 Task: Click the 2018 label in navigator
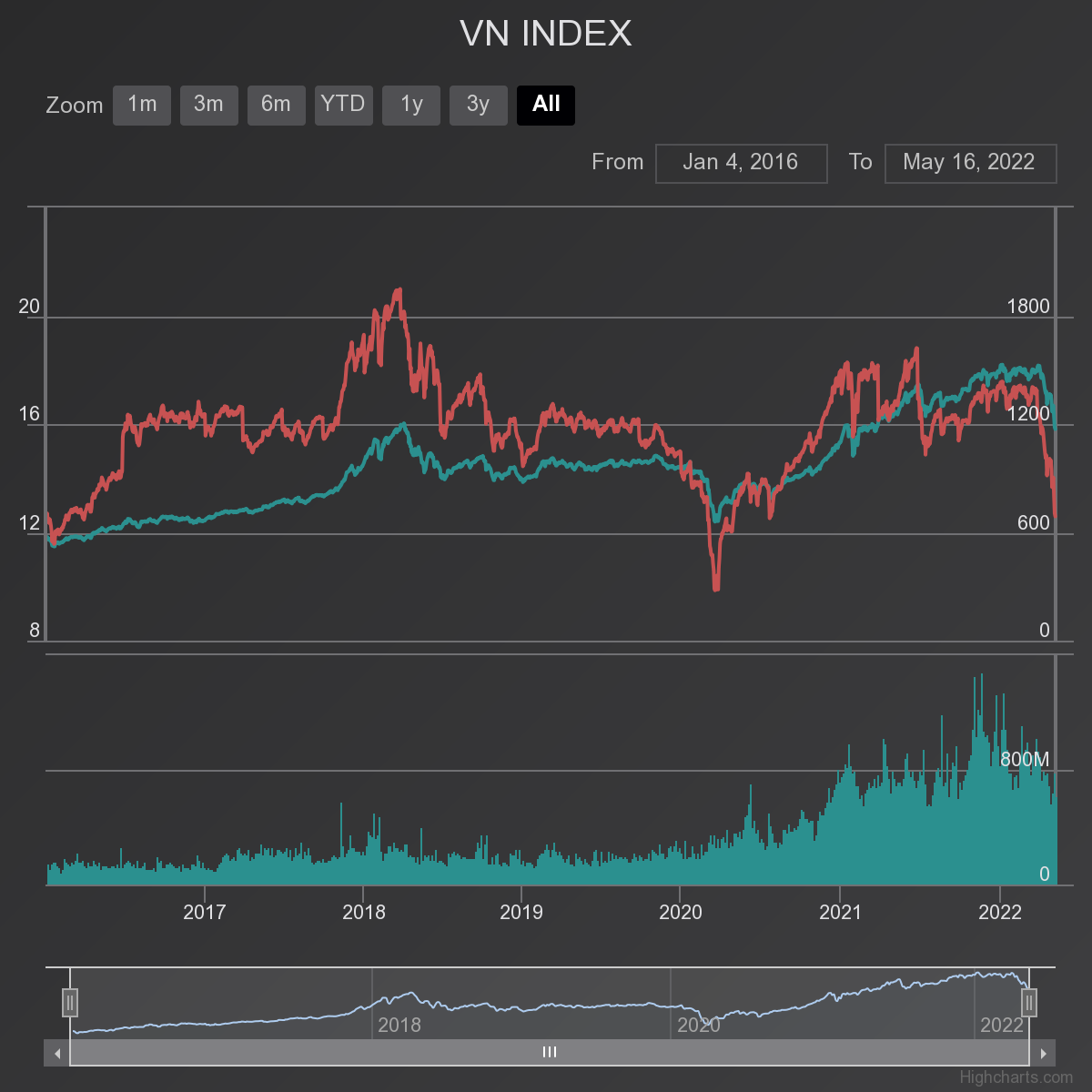pos(399,1025)
